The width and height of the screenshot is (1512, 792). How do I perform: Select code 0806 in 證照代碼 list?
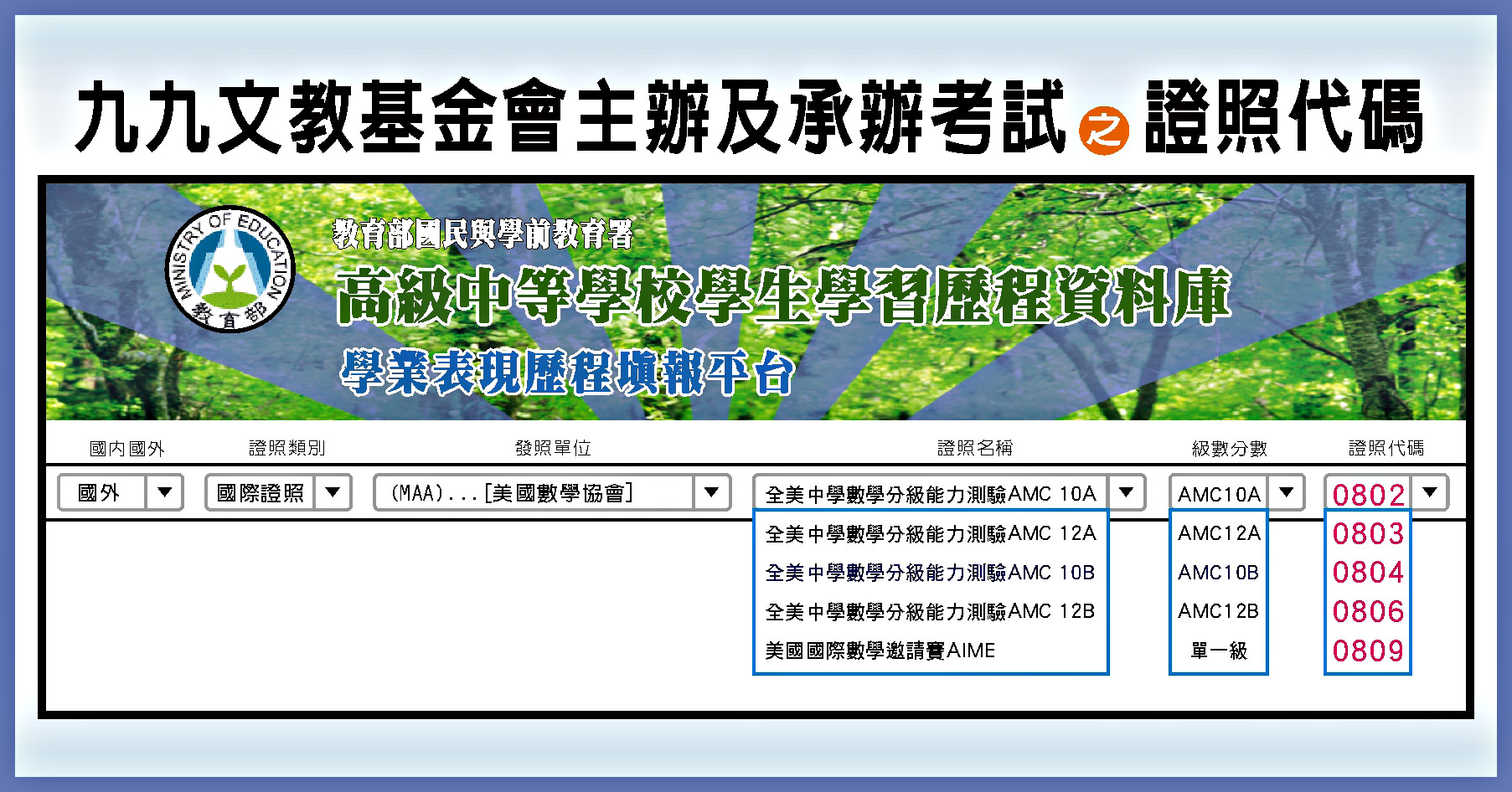pyautogui.click(x=1368, y=611)
